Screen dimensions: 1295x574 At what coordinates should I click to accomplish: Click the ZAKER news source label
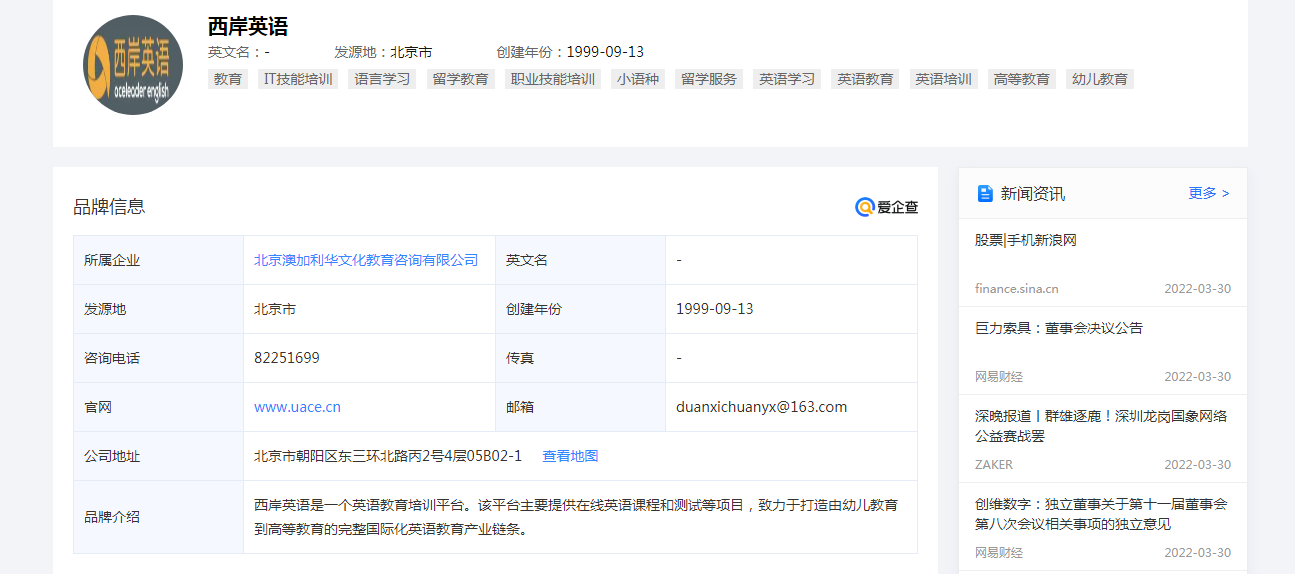[x=994, y=465]
